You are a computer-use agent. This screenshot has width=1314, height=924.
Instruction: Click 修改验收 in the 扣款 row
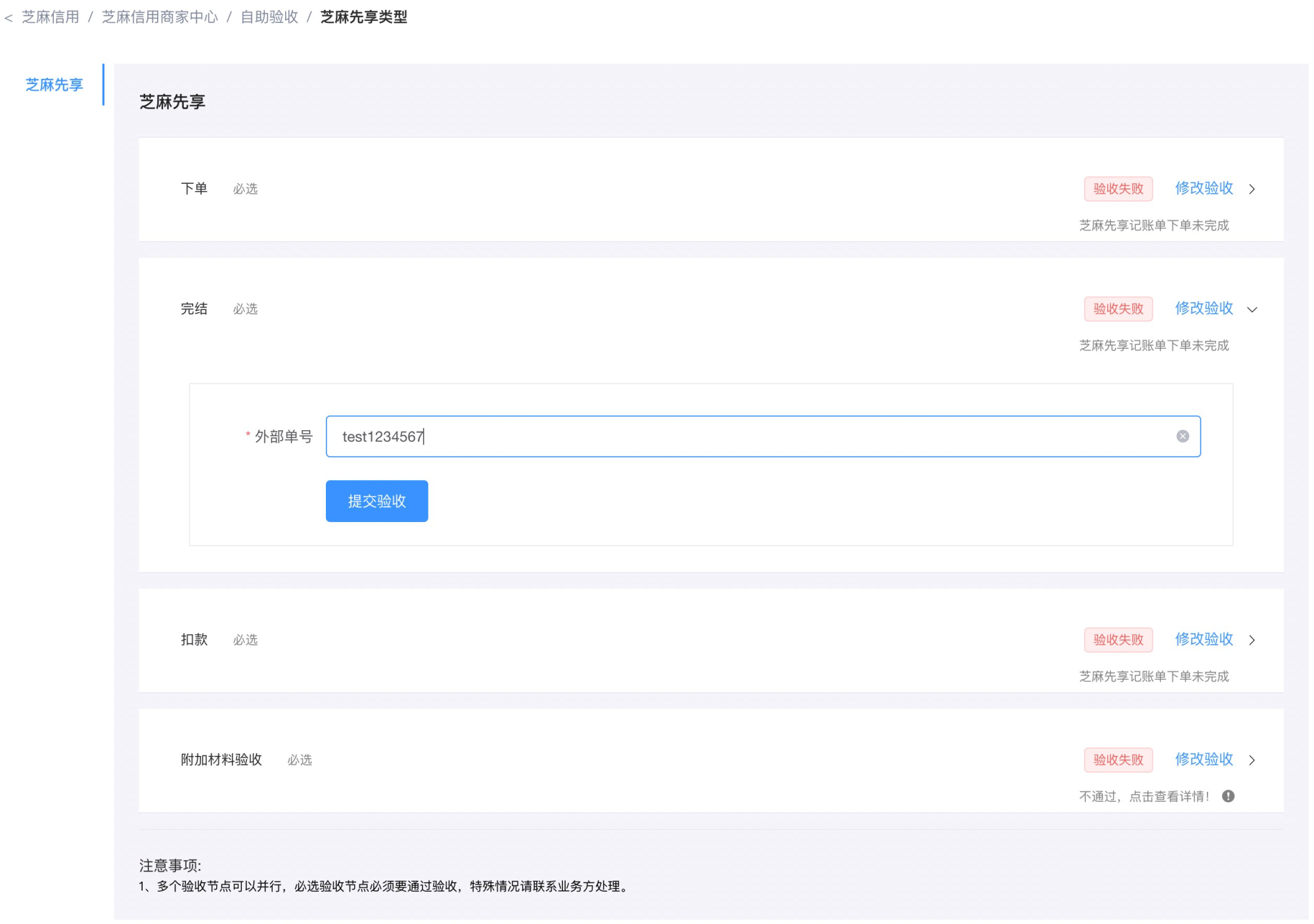1204,640
